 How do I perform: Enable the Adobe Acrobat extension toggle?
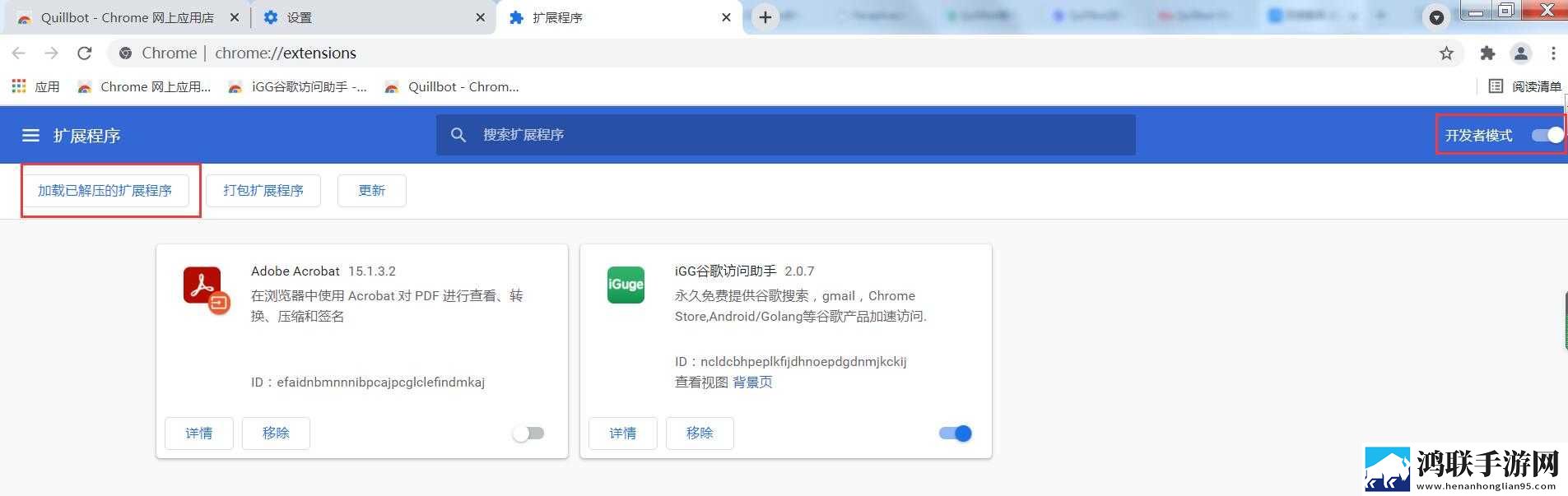click(528, 433)
